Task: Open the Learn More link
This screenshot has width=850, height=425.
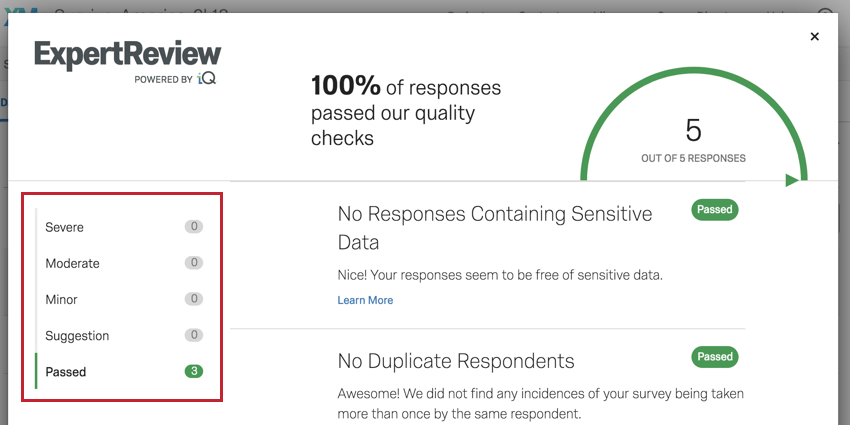Action: click(365, 300)
